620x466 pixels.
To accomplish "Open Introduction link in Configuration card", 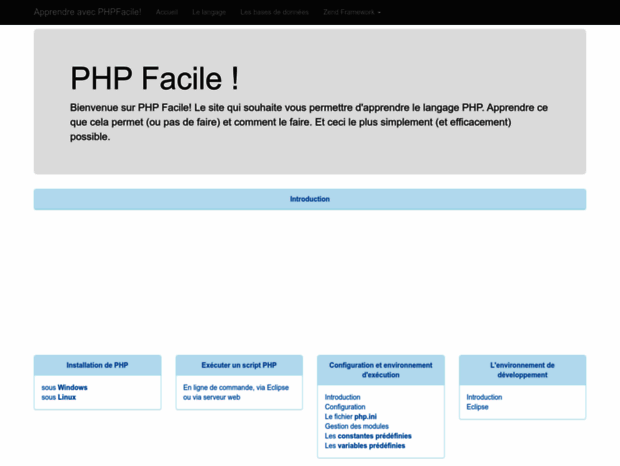I will pos(342,397).
